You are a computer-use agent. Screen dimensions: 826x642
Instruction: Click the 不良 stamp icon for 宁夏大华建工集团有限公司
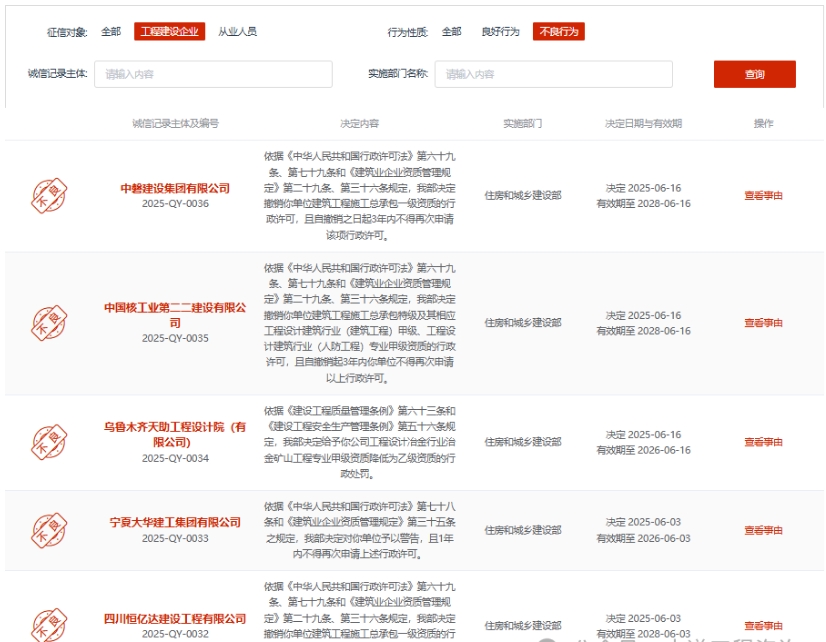(49, 530)
